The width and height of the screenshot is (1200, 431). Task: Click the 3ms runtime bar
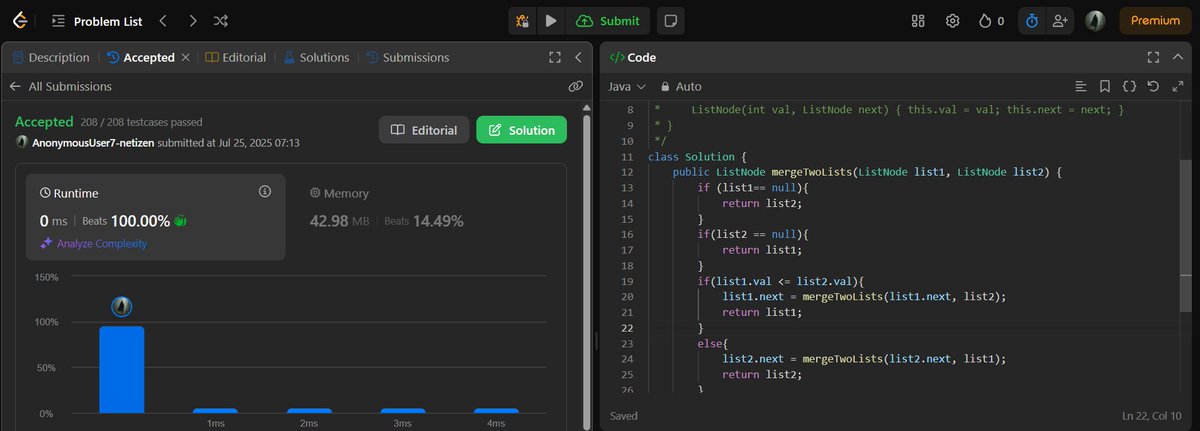(403, 410)
